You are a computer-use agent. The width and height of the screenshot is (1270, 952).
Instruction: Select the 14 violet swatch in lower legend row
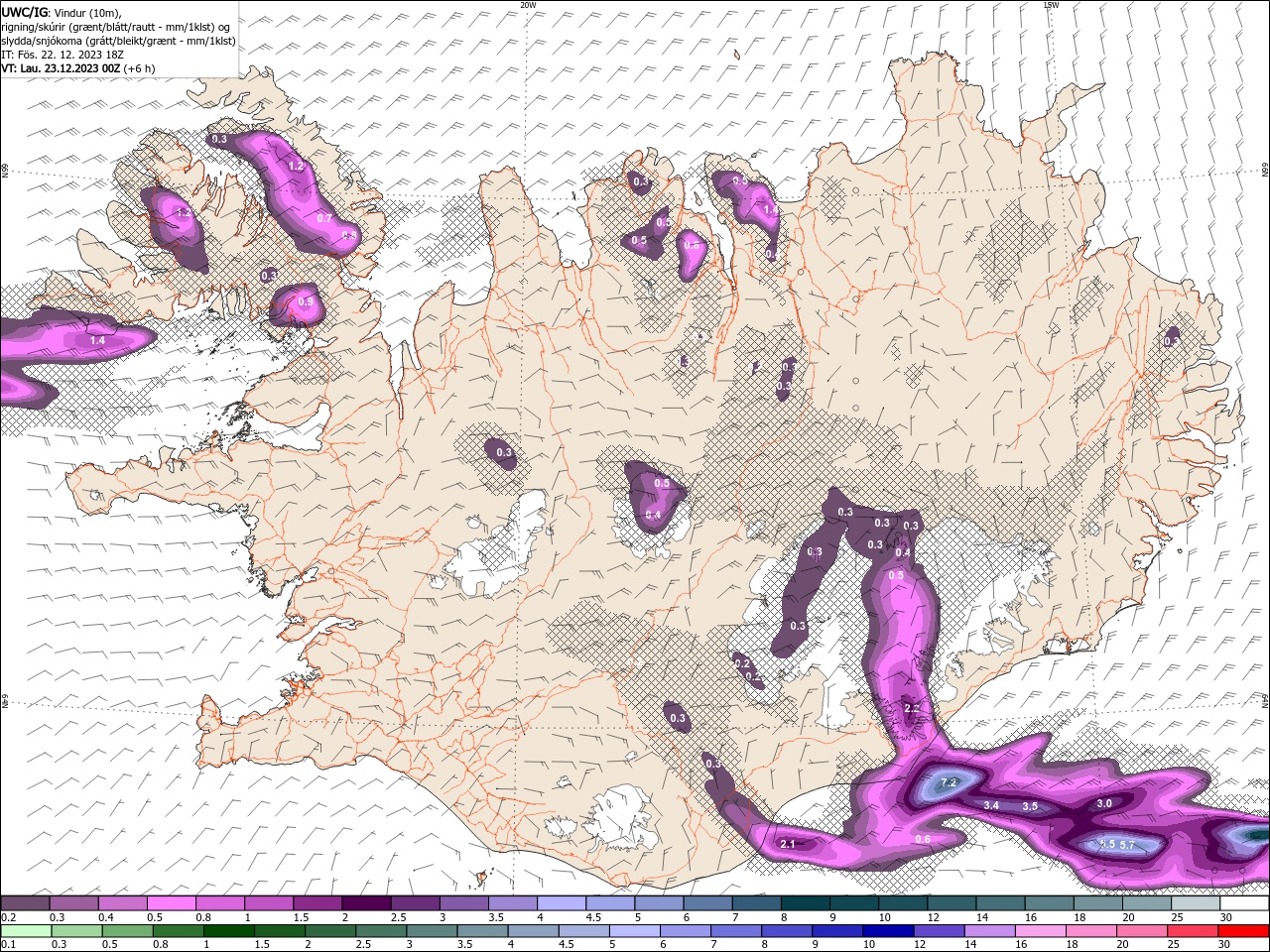click(989, 931)
